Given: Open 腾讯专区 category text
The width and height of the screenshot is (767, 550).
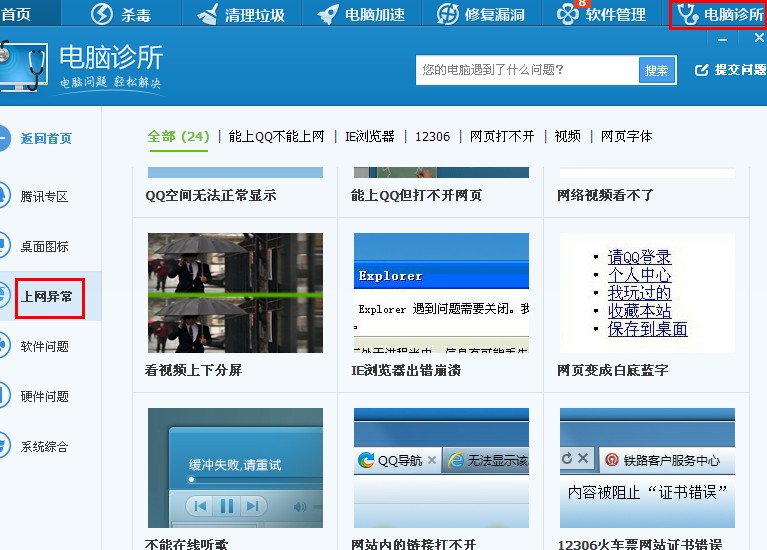Looking at the screenshot, I should 44,197.
